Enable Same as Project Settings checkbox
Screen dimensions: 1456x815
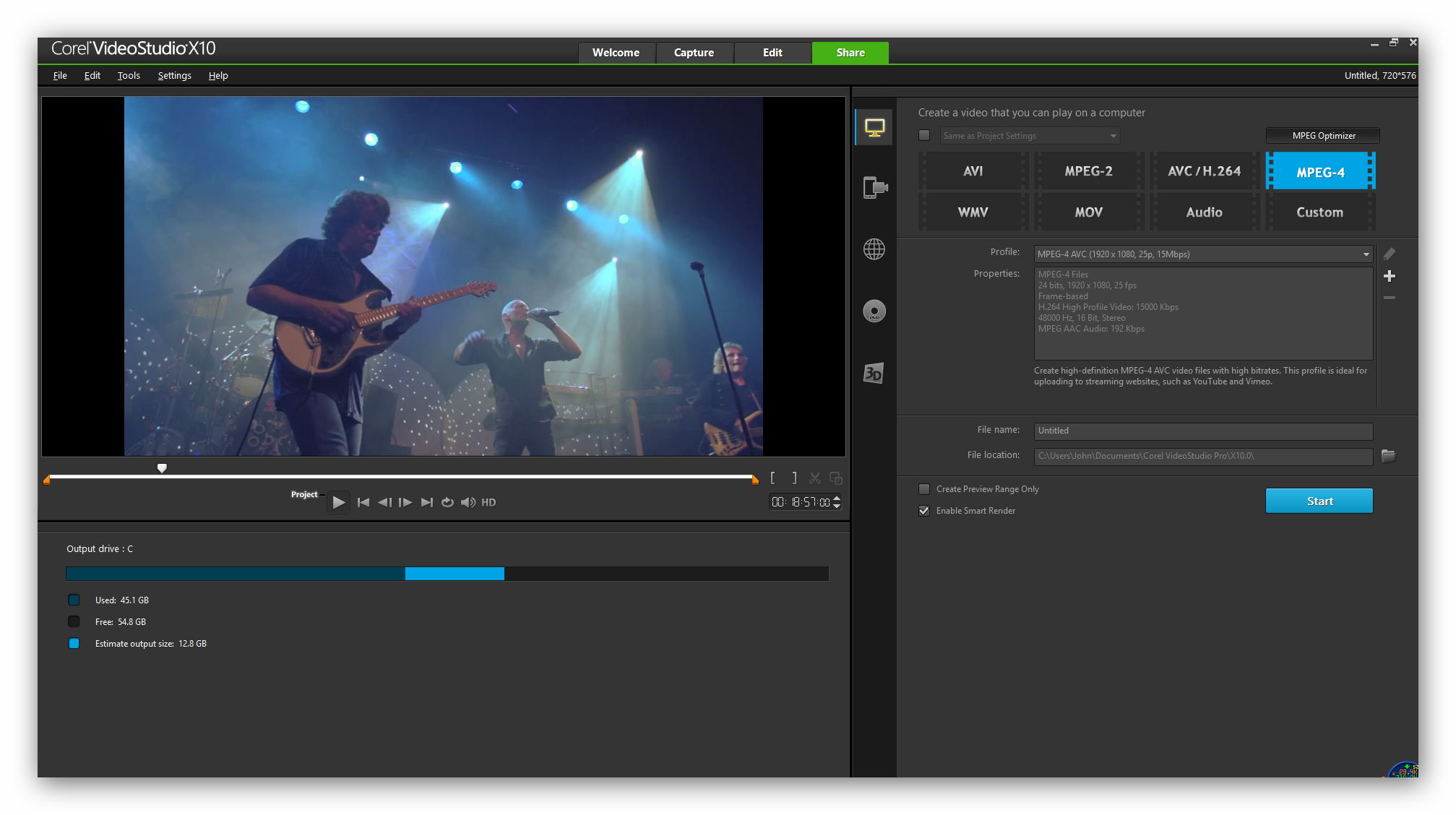pos(924,135)
